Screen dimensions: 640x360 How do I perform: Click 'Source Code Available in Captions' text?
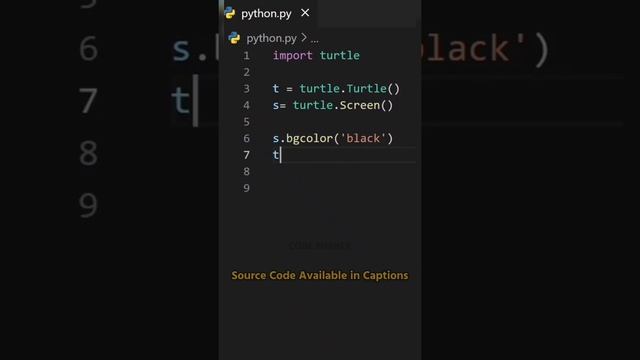tap(320, 276)
